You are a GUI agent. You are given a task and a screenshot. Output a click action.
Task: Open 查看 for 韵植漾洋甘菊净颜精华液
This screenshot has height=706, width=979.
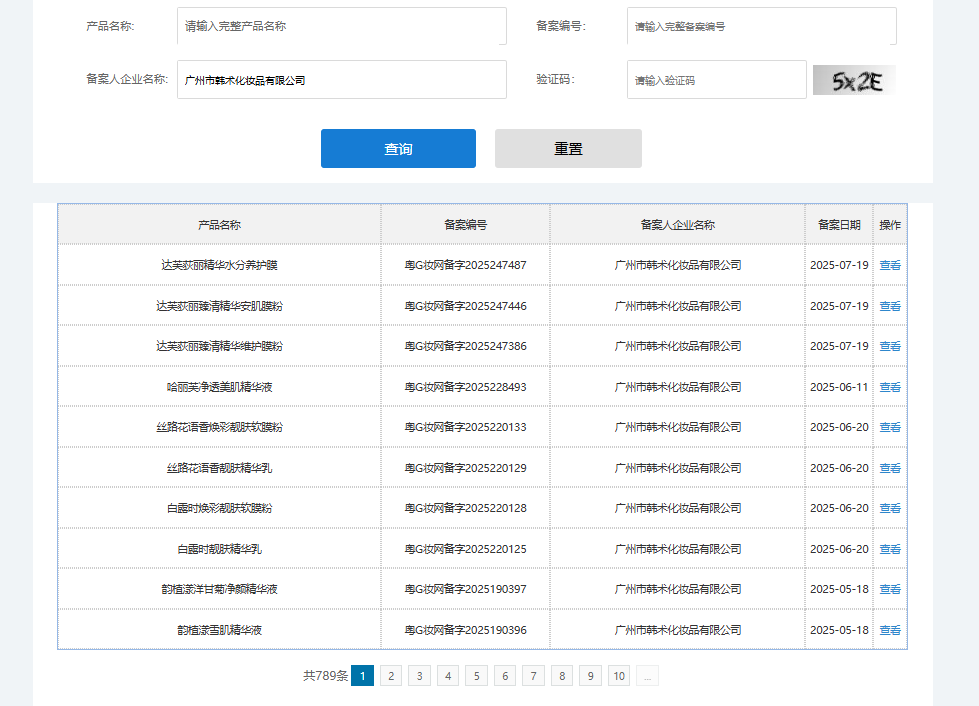(889, 588)
